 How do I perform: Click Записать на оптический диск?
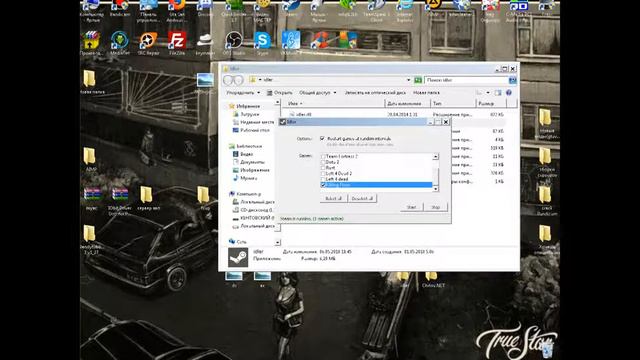375,93
